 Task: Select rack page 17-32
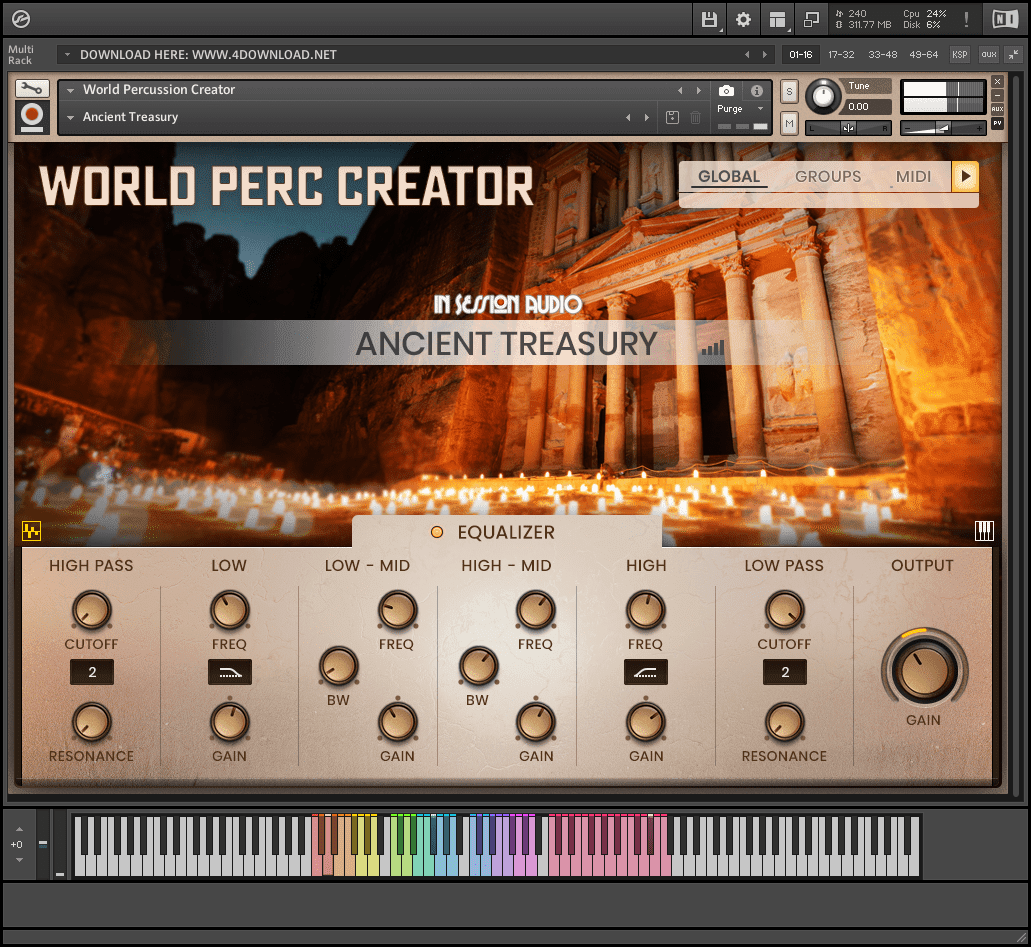tap(841, 55)
